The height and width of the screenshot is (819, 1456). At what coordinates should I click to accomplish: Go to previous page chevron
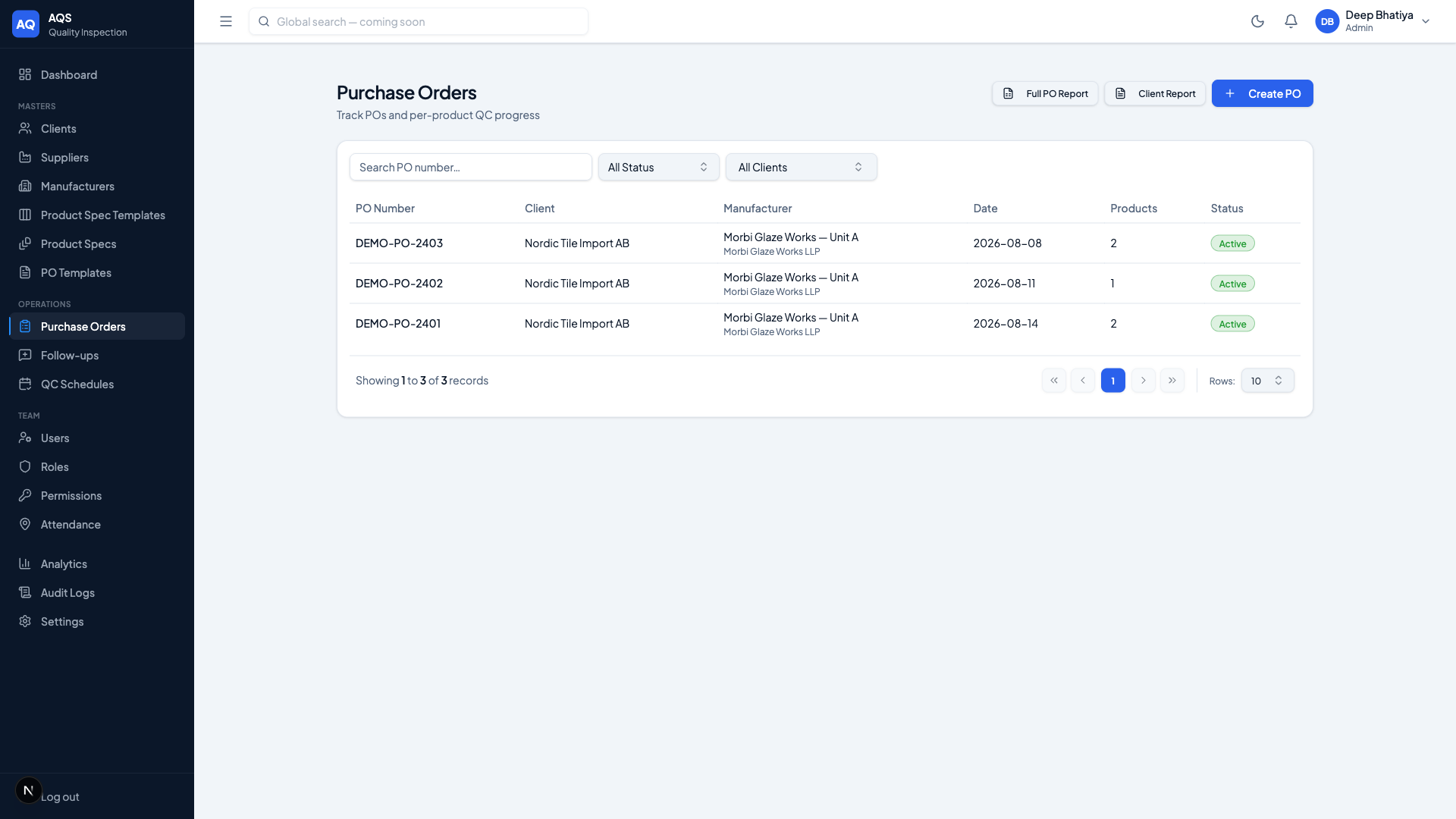tap(1083, 381)
